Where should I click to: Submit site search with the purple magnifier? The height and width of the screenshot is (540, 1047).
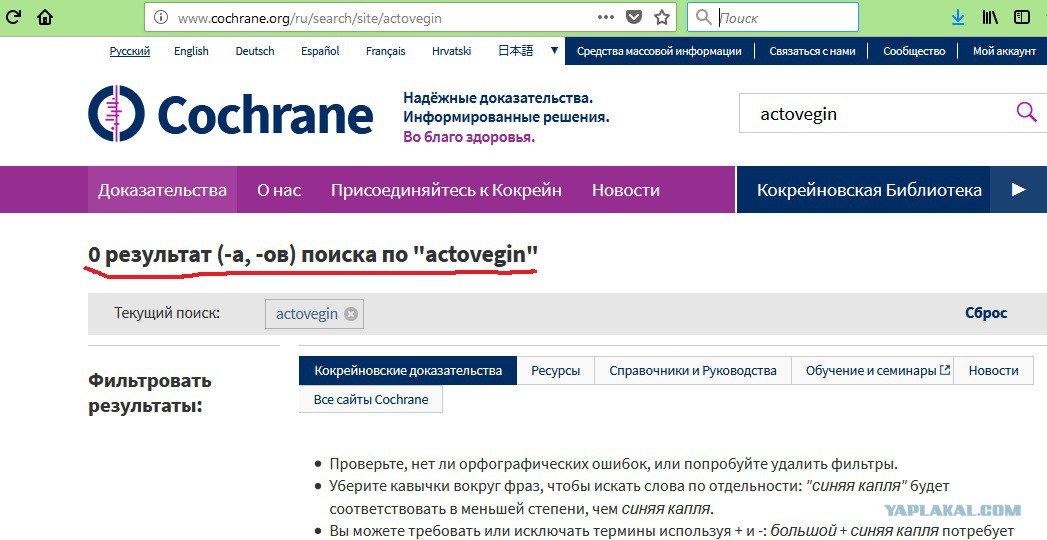click(x=1026, y=111)
